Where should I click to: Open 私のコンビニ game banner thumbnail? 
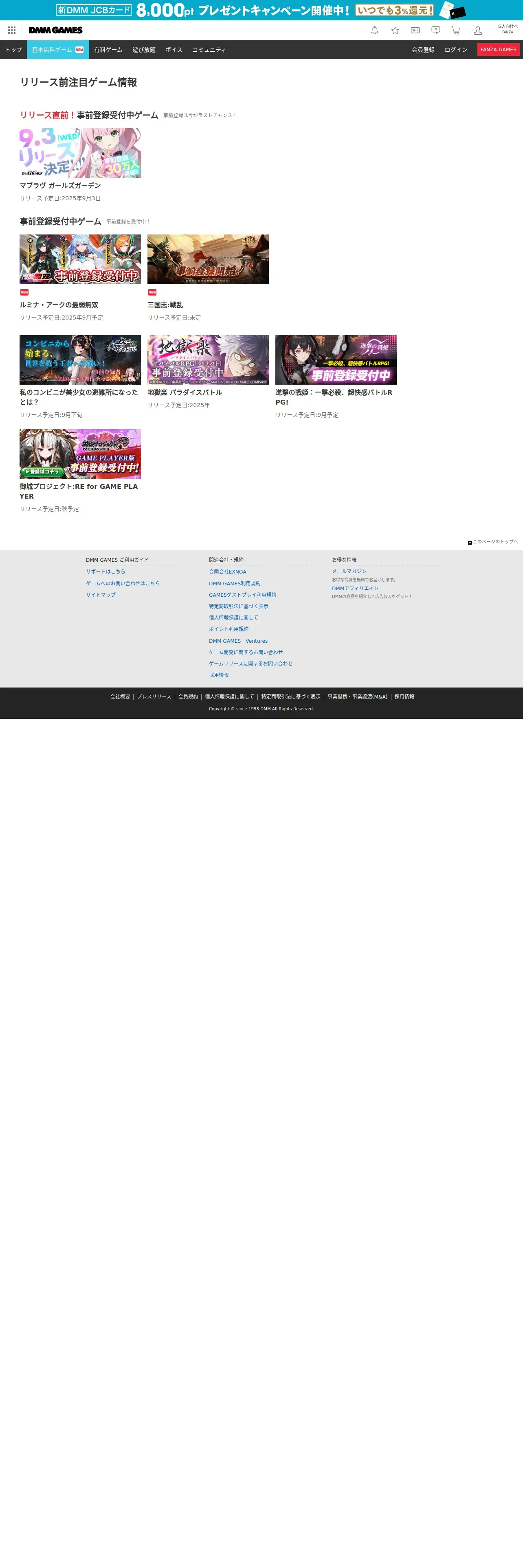point(80,360)
